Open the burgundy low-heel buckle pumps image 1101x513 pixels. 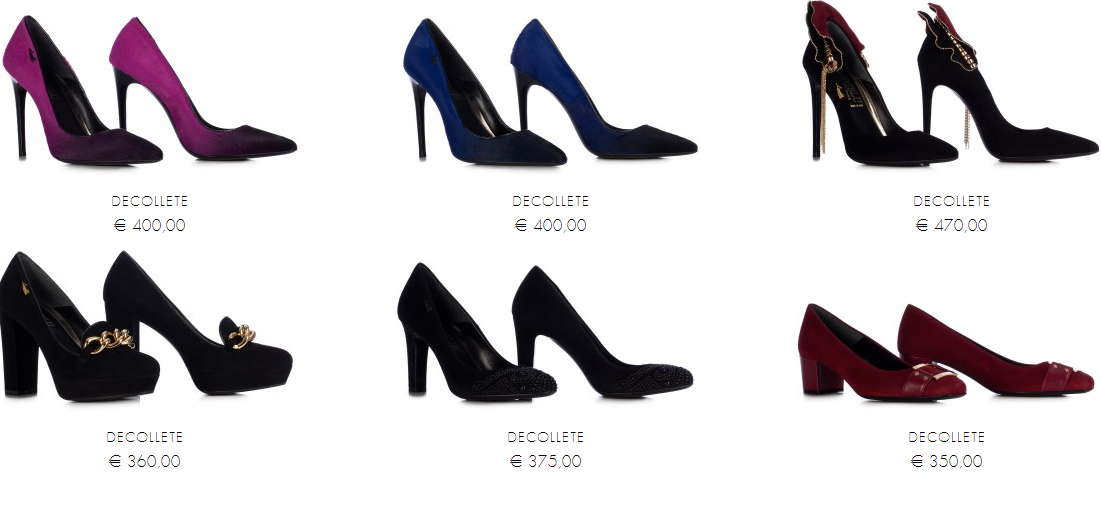946,351
